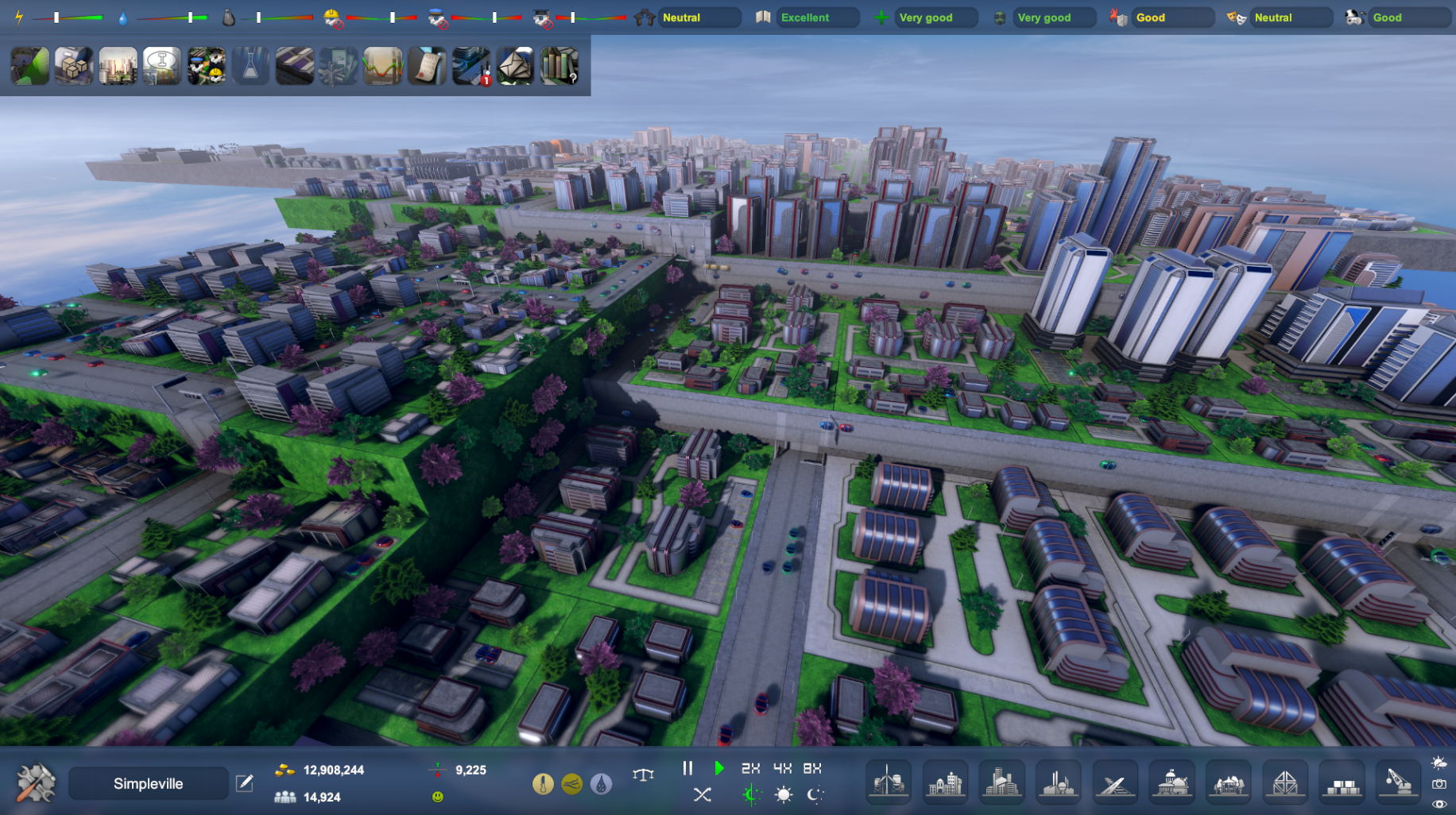Toggle UI visibility eye icon

coord(1439,804)
